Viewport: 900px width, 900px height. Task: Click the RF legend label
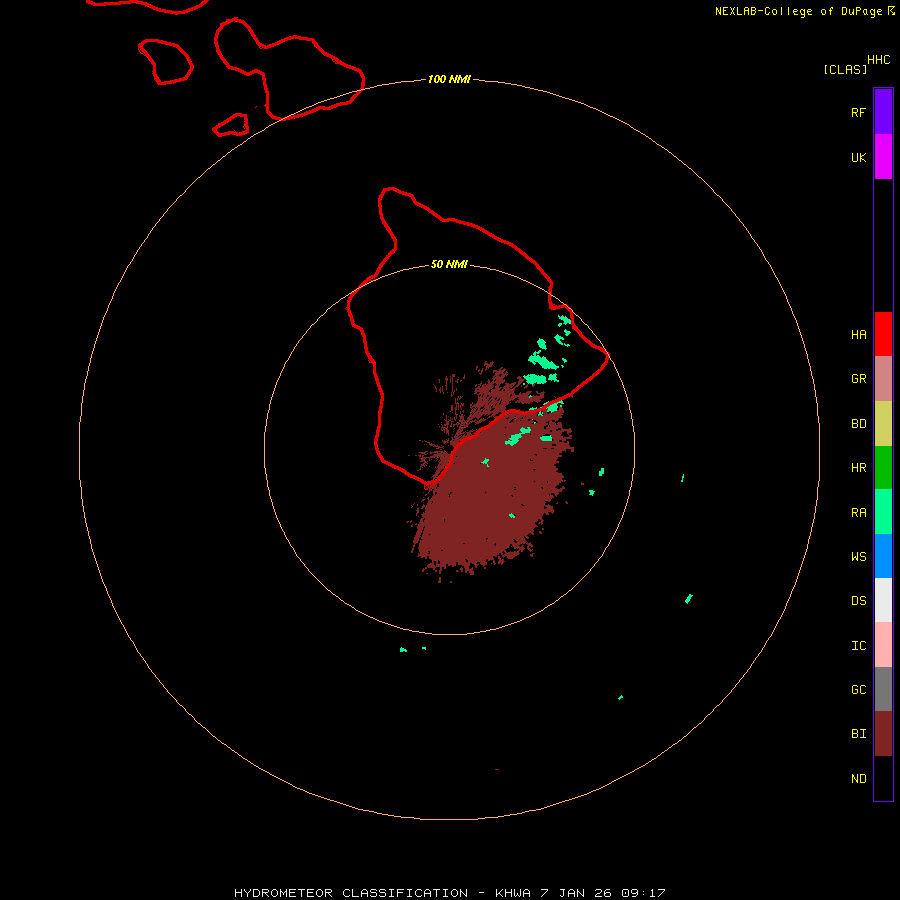(858, 112)
